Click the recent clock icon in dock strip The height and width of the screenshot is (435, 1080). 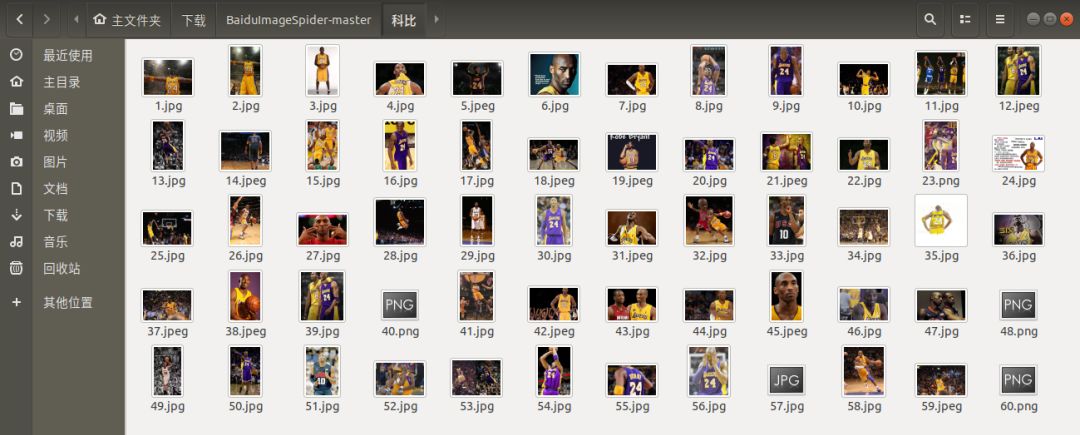(x=17, y=55)
